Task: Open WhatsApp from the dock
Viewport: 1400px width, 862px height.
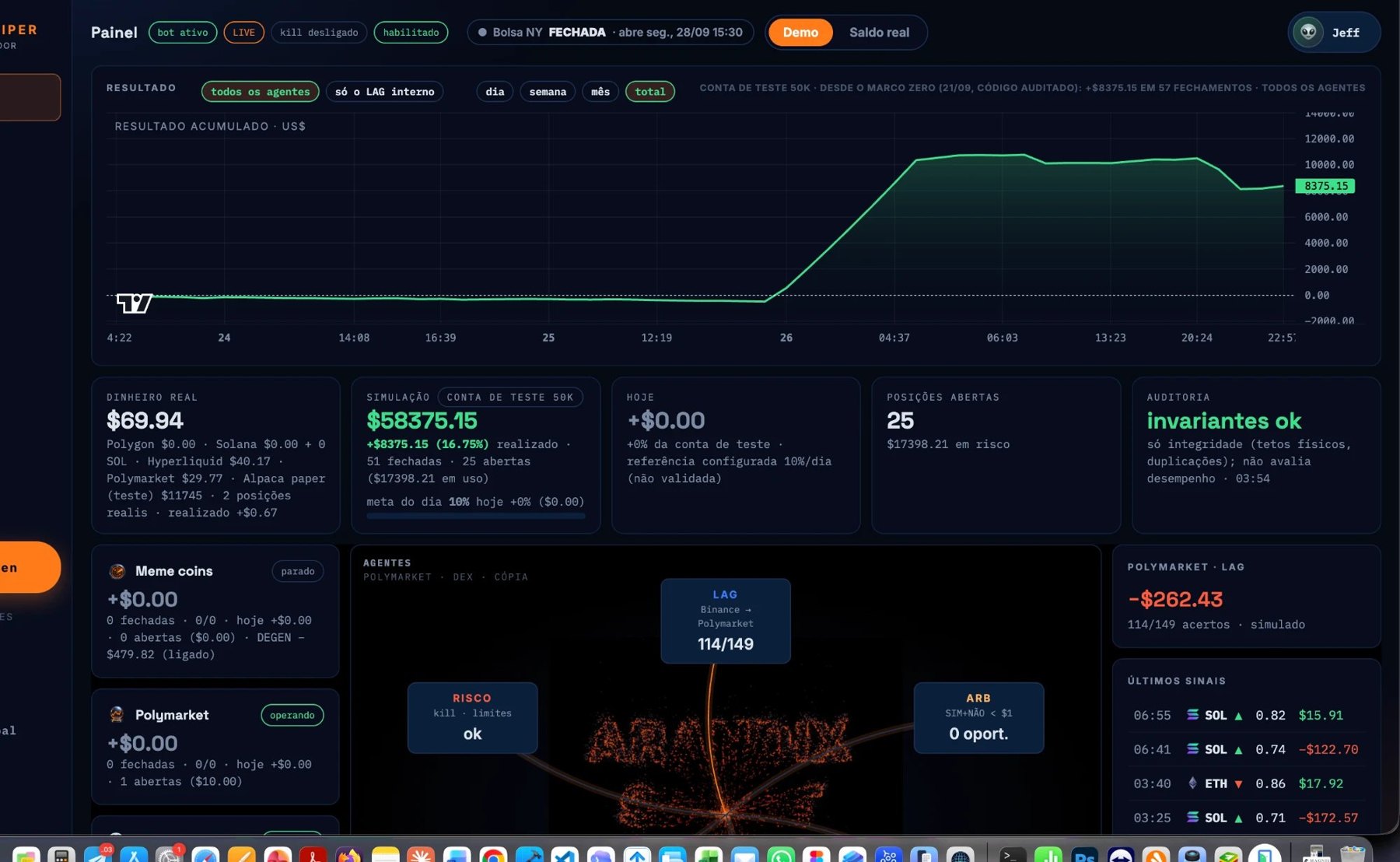Action: (x=780, y=854)
